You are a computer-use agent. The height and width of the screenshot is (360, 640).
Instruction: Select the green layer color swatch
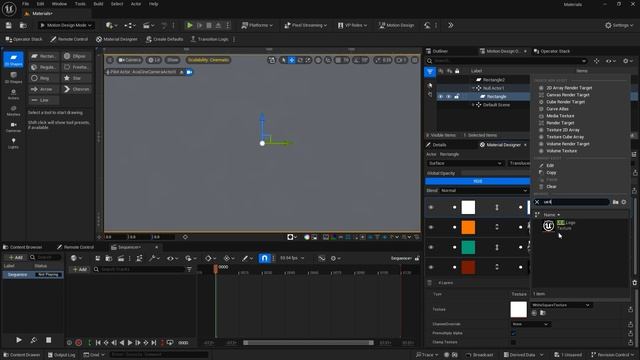coord(468,247)
